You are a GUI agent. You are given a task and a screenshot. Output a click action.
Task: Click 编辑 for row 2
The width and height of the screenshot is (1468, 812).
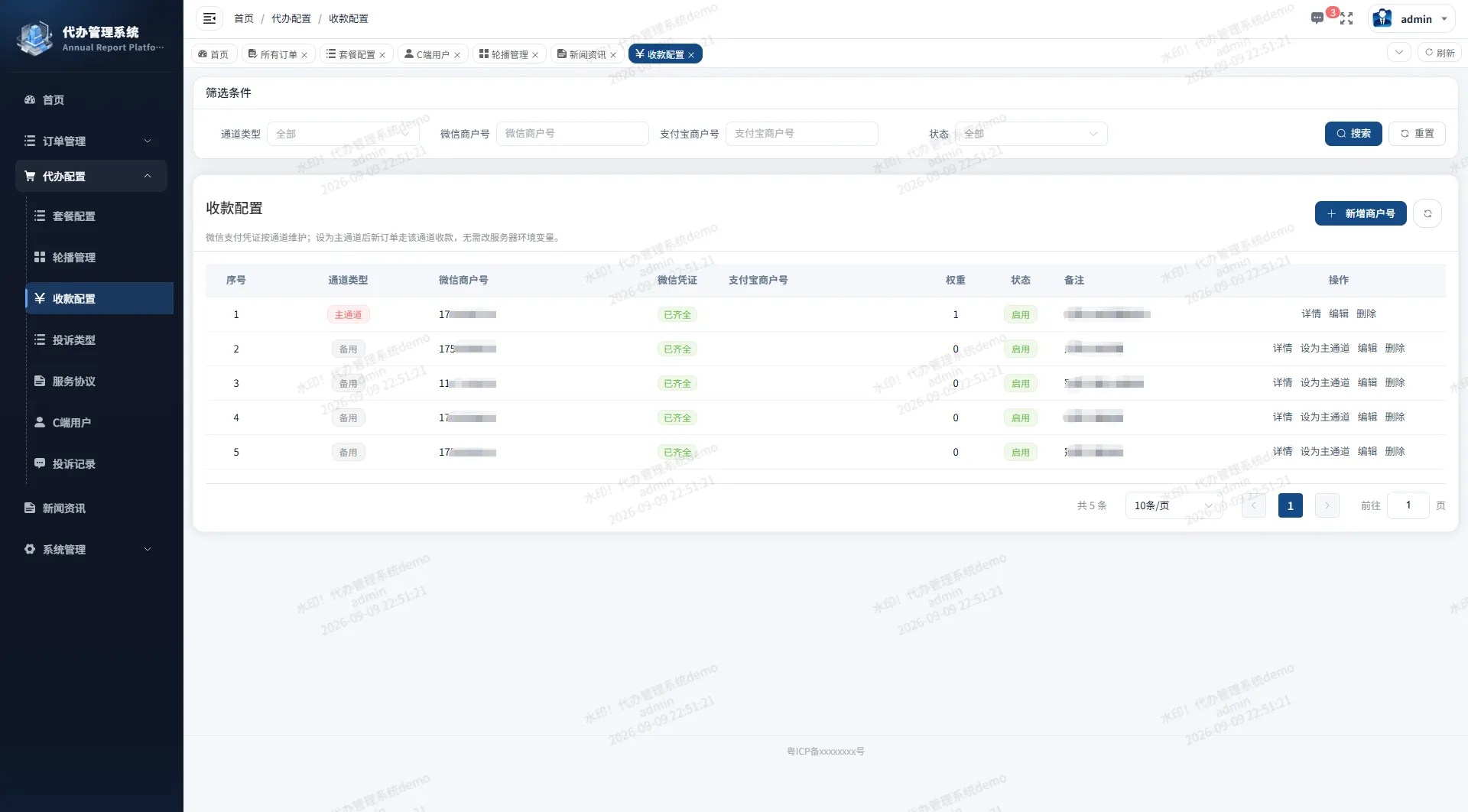[1367, 348]
